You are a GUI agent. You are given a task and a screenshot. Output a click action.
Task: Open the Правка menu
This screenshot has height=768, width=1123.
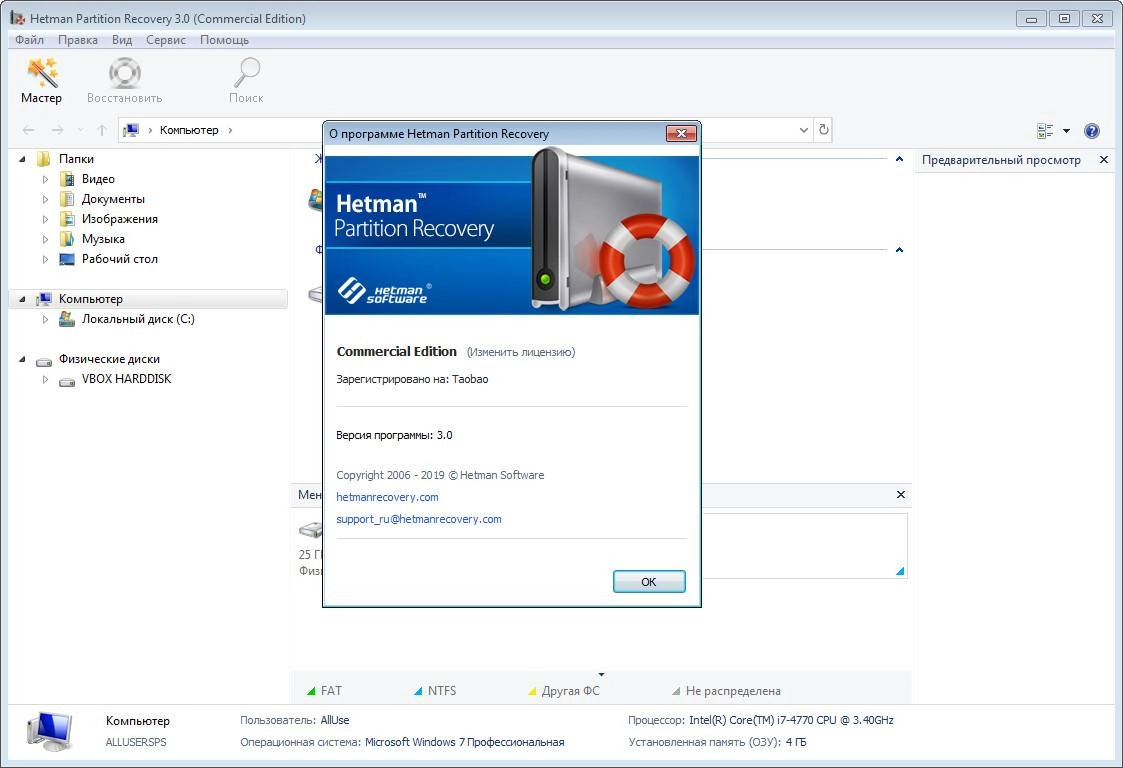click(77, 39)
